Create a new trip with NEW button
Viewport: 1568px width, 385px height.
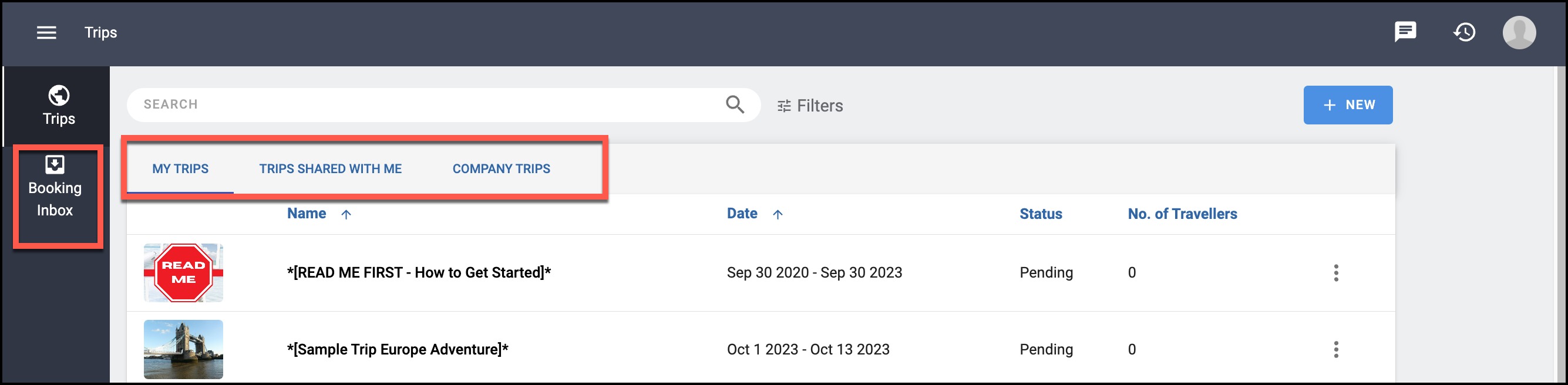[1347, 105]
